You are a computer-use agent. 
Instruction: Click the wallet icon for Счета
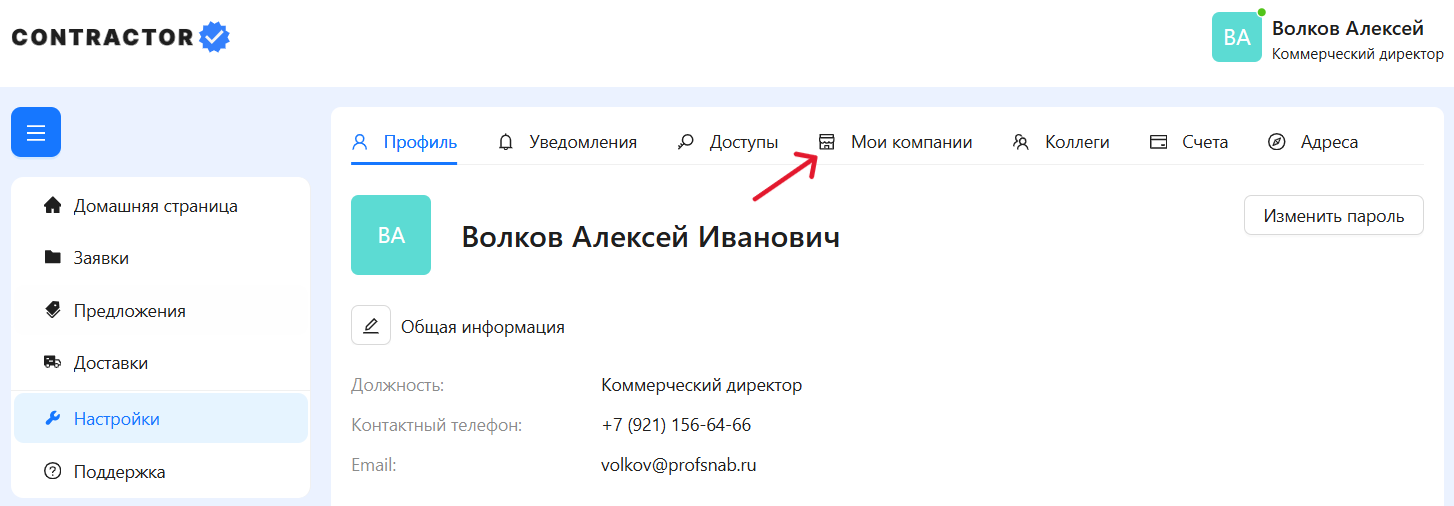point(1159,142)
